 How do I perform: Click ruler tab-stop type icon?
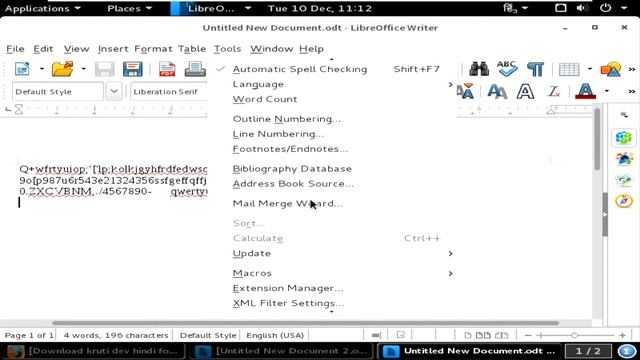[8, 109]
